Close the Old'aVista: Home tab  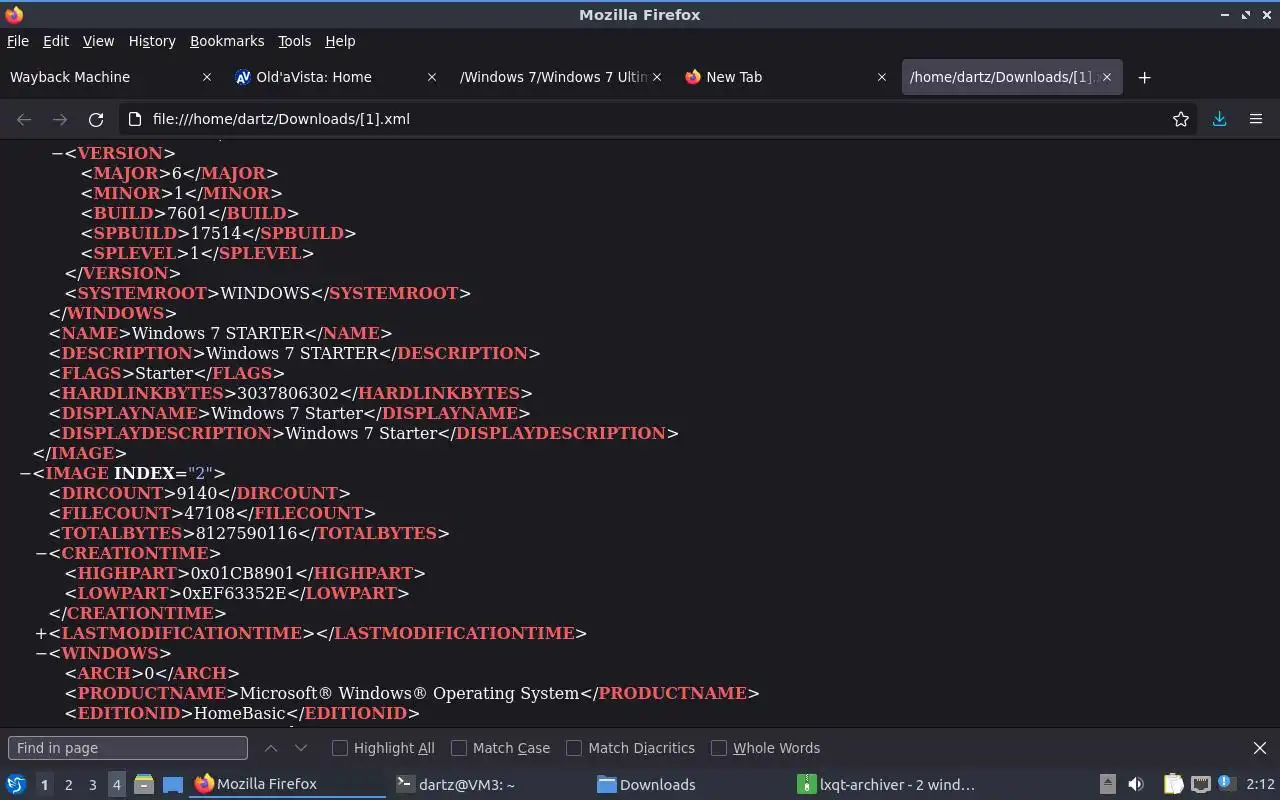(x=432, y=77)
